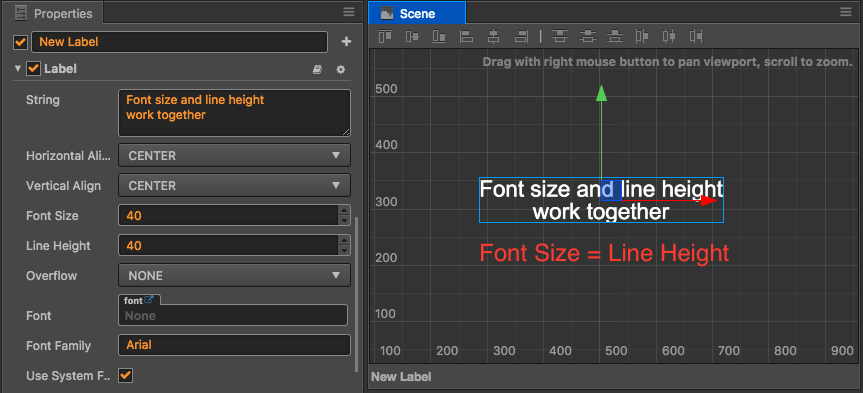Screen dimensions: 863x393
Task: Click the Distribute Bottom edges icon
Action: coord(615,36)
